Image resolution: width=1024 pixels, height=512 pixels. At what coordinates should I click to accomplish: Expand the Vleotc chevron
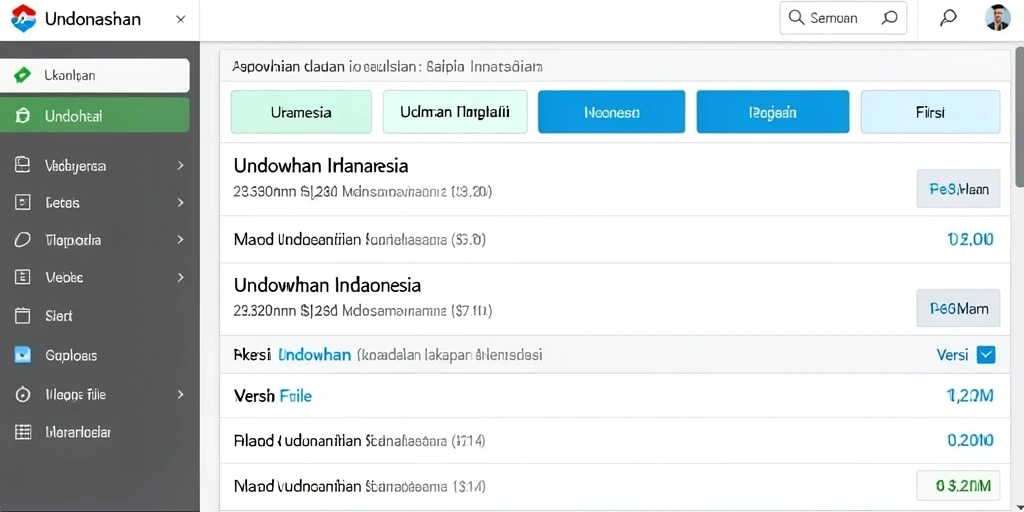click(x=181, y=278)
